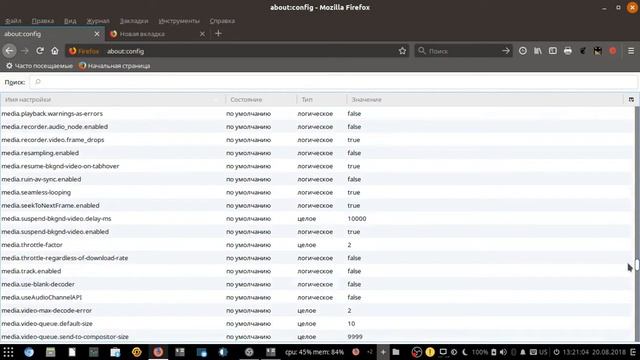Click the column picker icon in table header
The height and width of the screenshot is (360, 640).
[x=631, y=100]
